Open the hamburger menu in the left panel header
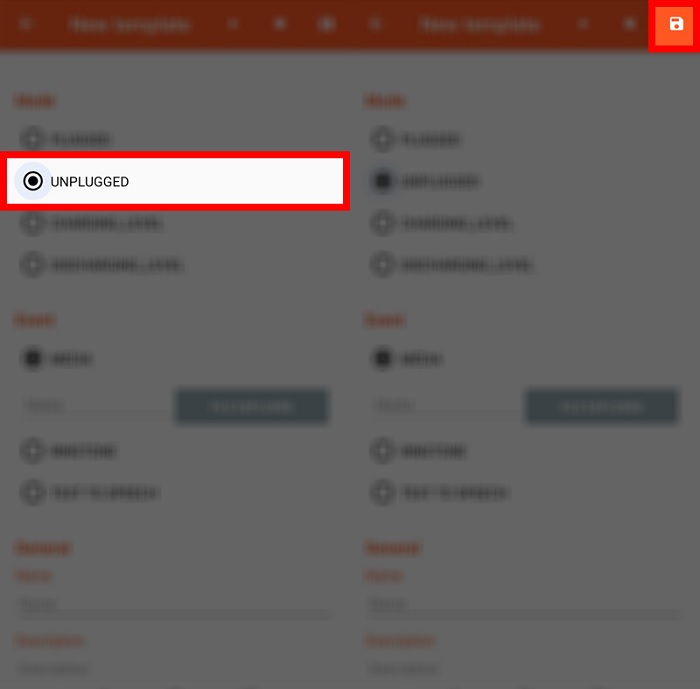700x689 pixels. pyautogui.click(x=25, y=24)
